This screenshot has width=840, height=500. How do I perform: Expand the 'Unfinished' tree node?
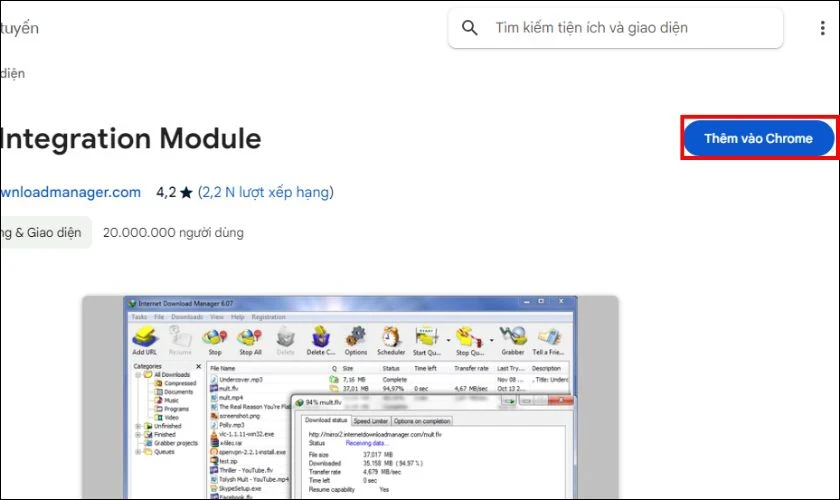[x=138, y=426]
